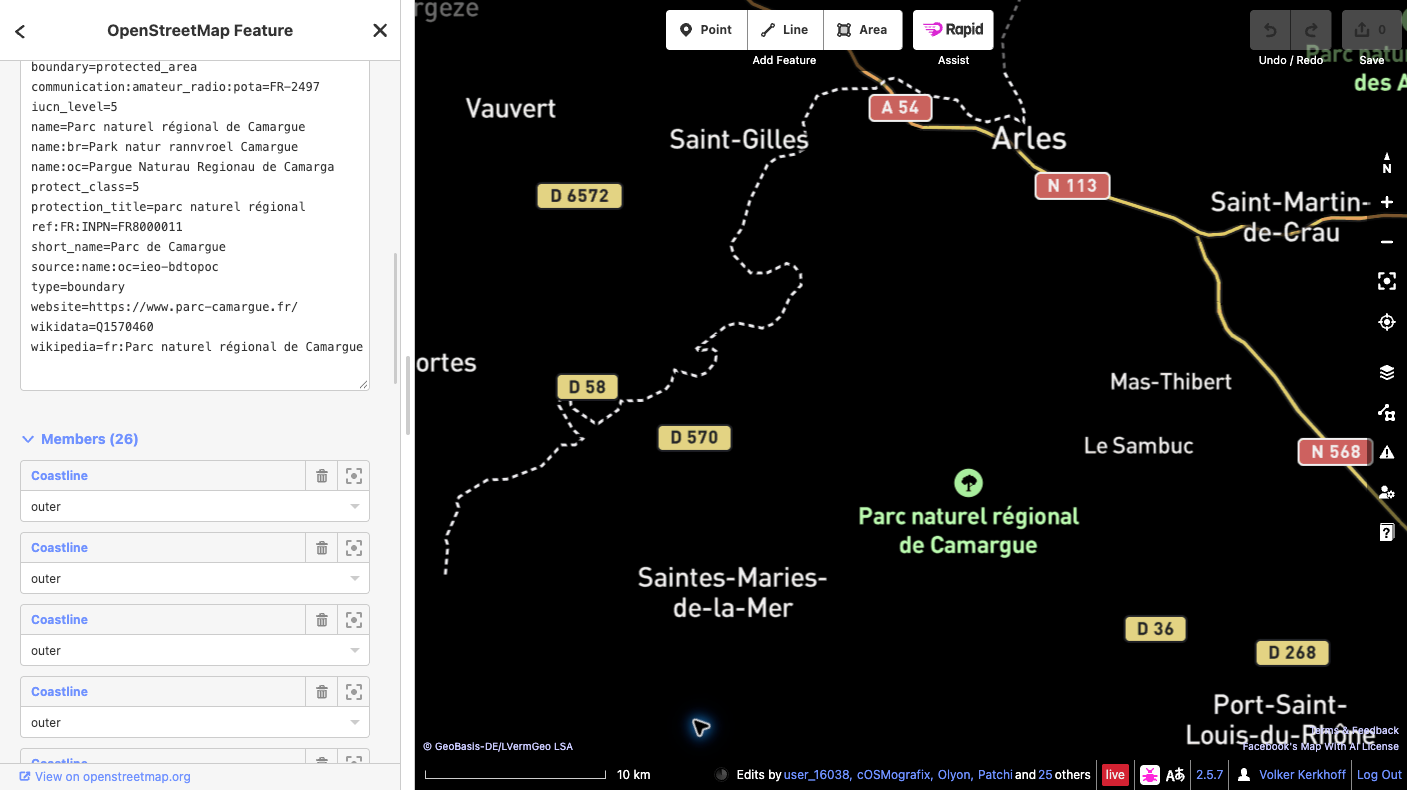Viewport: 1407px width, 790px height.
Task: Click the sidebar vertical scrollbar
Action: click(395, 318)
